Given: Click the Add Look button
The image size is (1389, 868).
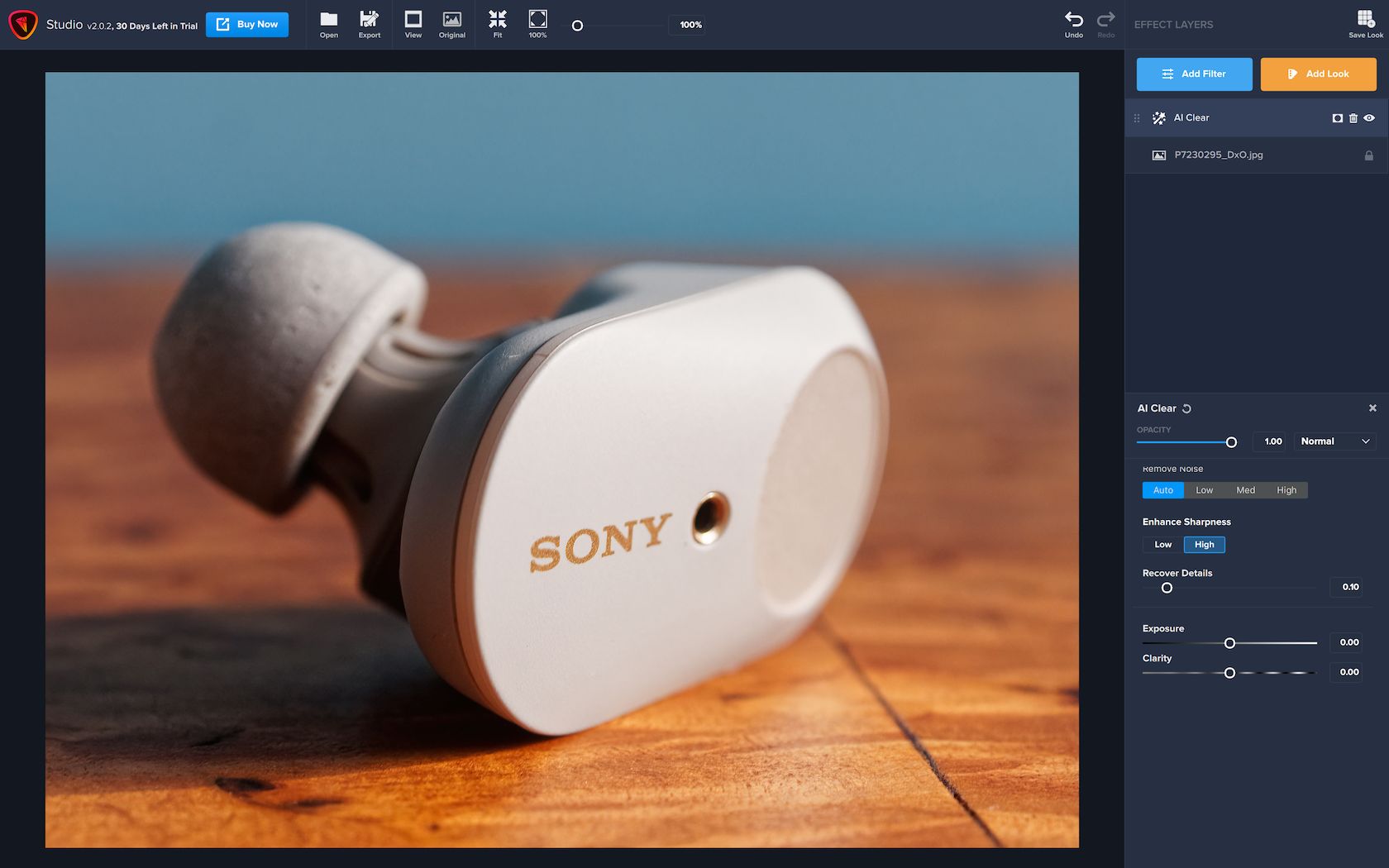Looking at the screenshot, I should coord(1318,74).
